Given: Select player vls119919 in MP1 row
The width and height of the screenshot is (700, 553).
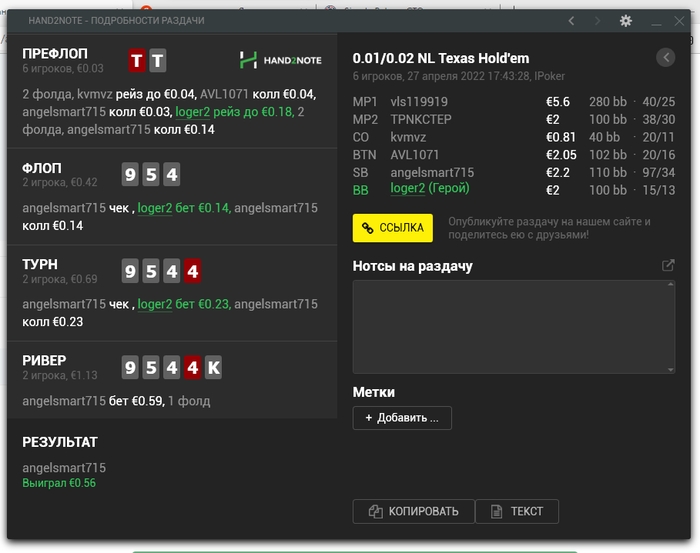Looking at the screenshot, I should pyautogui.click(x=418, y=102).
